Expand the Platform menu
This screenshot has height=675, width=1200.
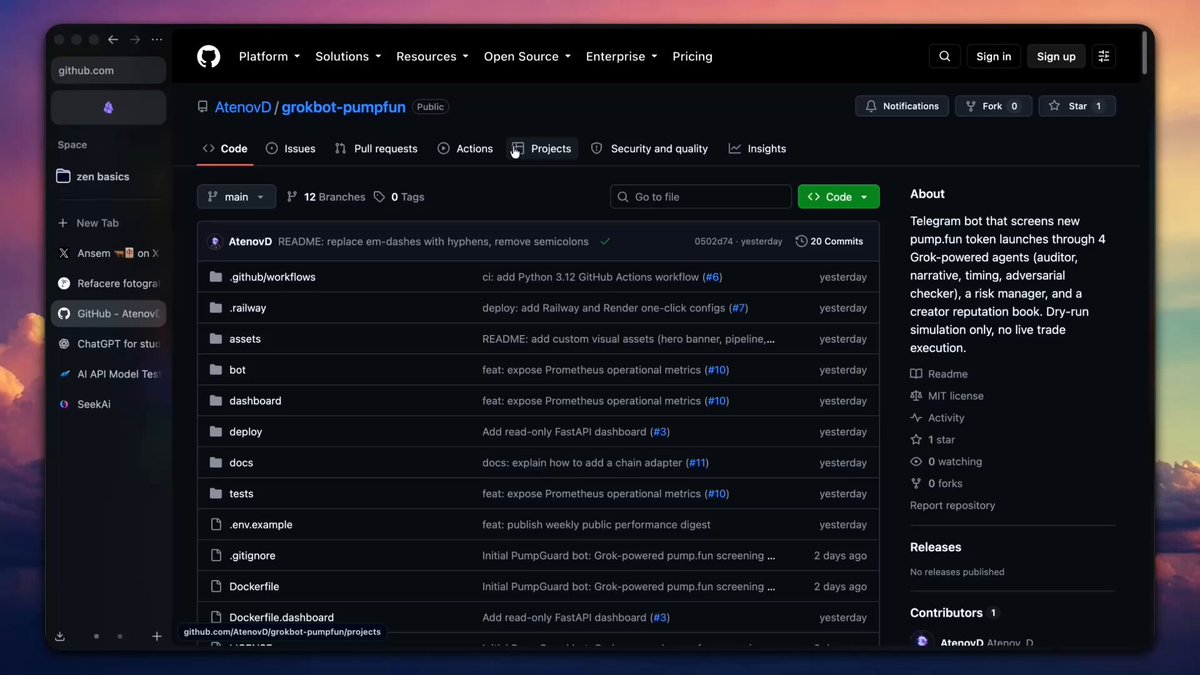click(x=269, y=57)
